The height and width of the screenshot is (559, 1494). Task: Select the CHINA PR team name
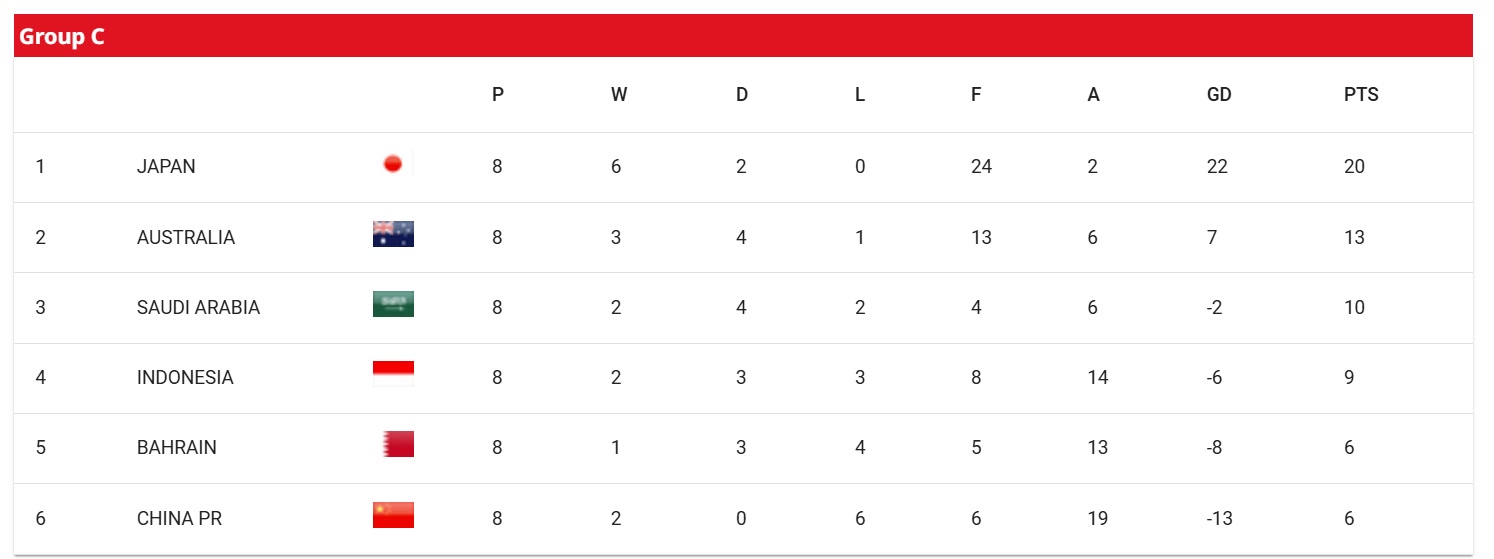[x=180, y=518]
